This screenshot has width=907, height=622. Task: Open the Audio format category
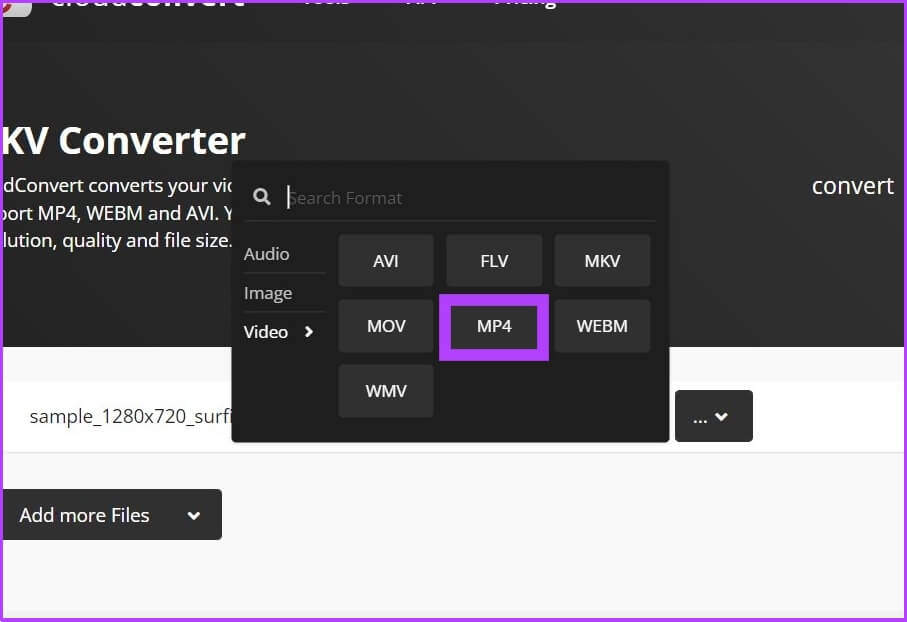click(267, 254)
